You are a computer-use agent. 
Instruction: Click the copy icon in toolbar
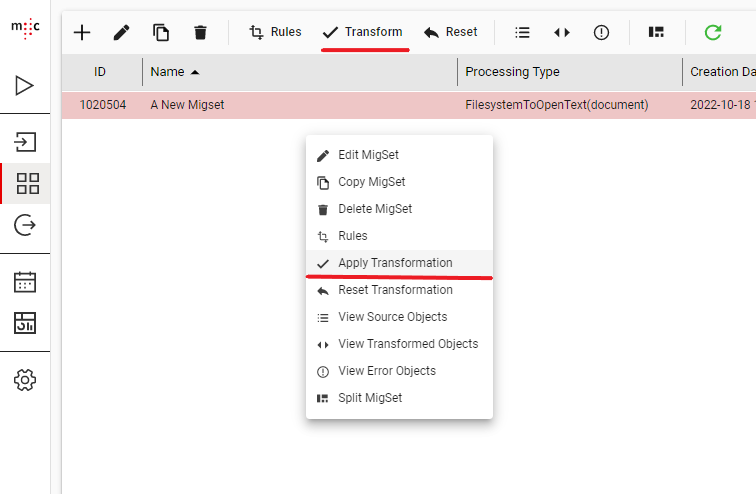161,32
